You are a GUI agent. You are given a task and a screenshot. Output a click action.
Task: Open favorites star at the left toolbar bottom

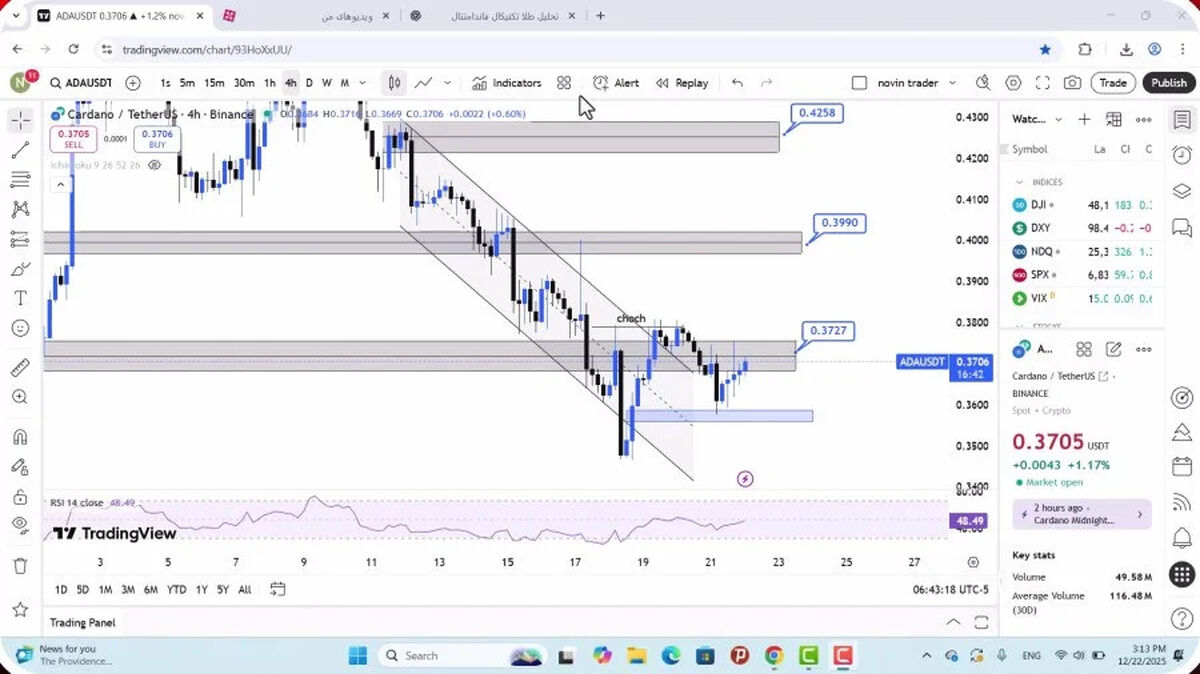(20, 609)
